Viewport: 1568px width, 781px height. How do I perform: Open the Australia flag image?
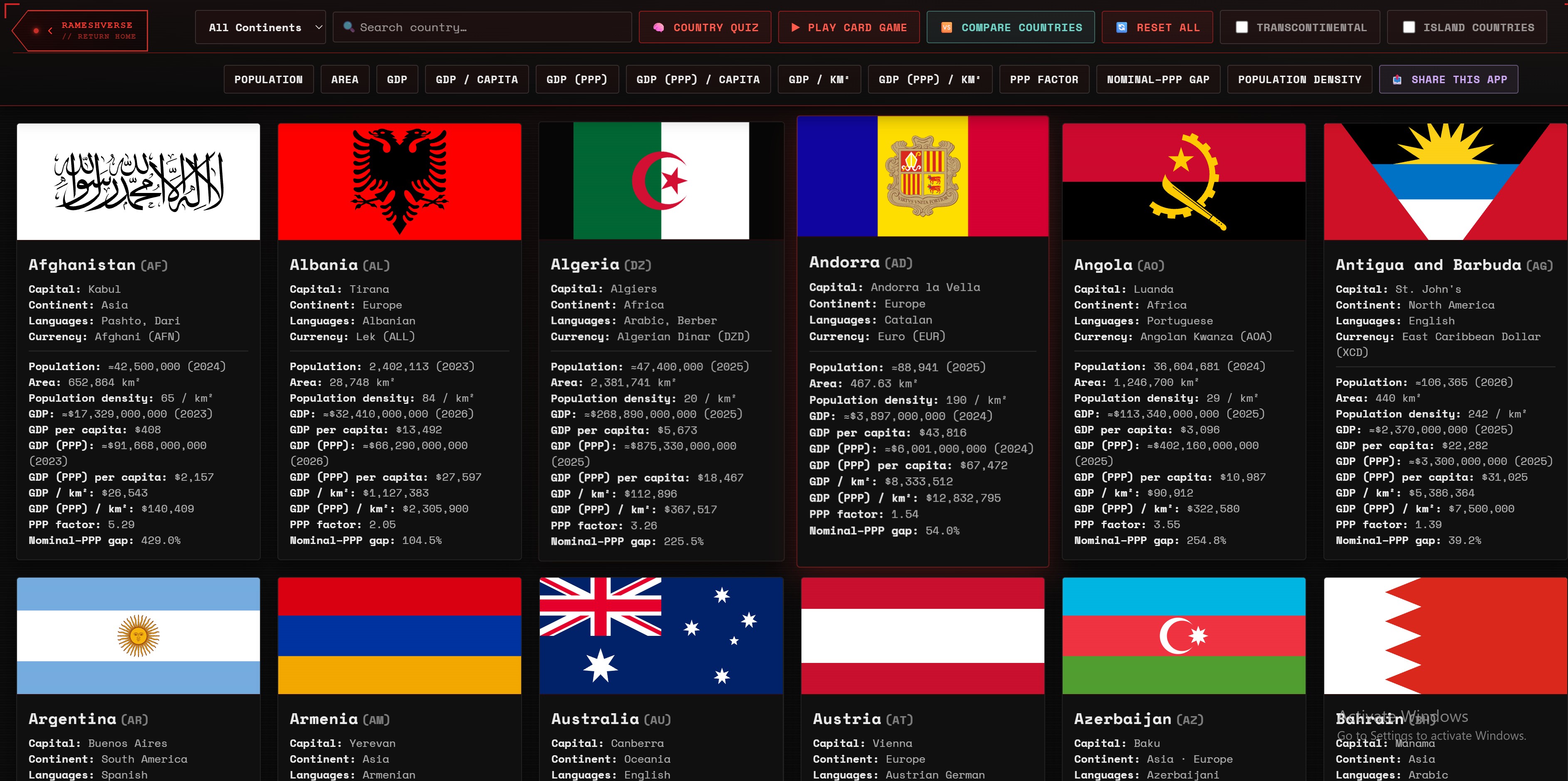pyautogui.click(x=661, y=635)
